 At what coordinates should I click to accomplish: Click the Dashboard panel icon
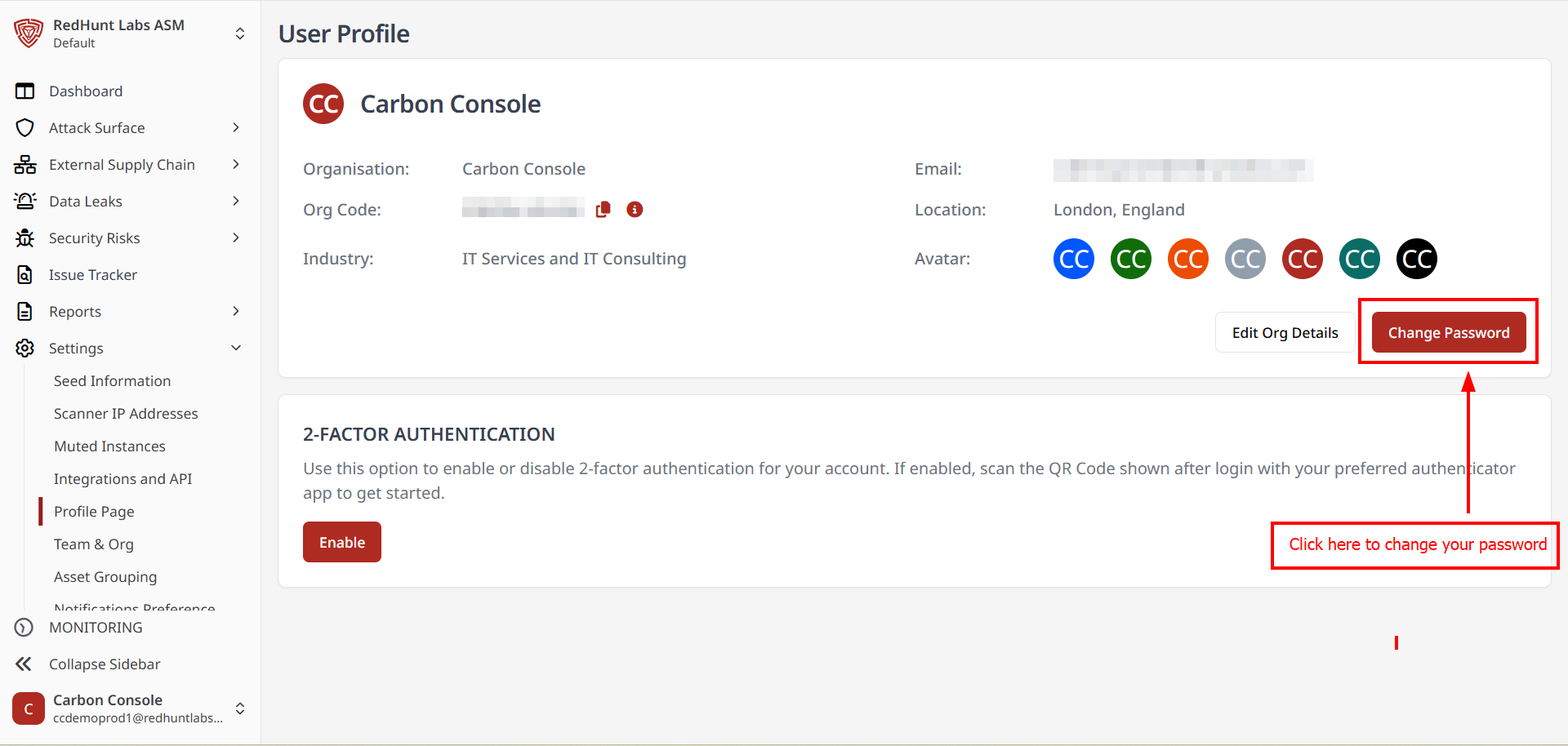pos(25,91)
